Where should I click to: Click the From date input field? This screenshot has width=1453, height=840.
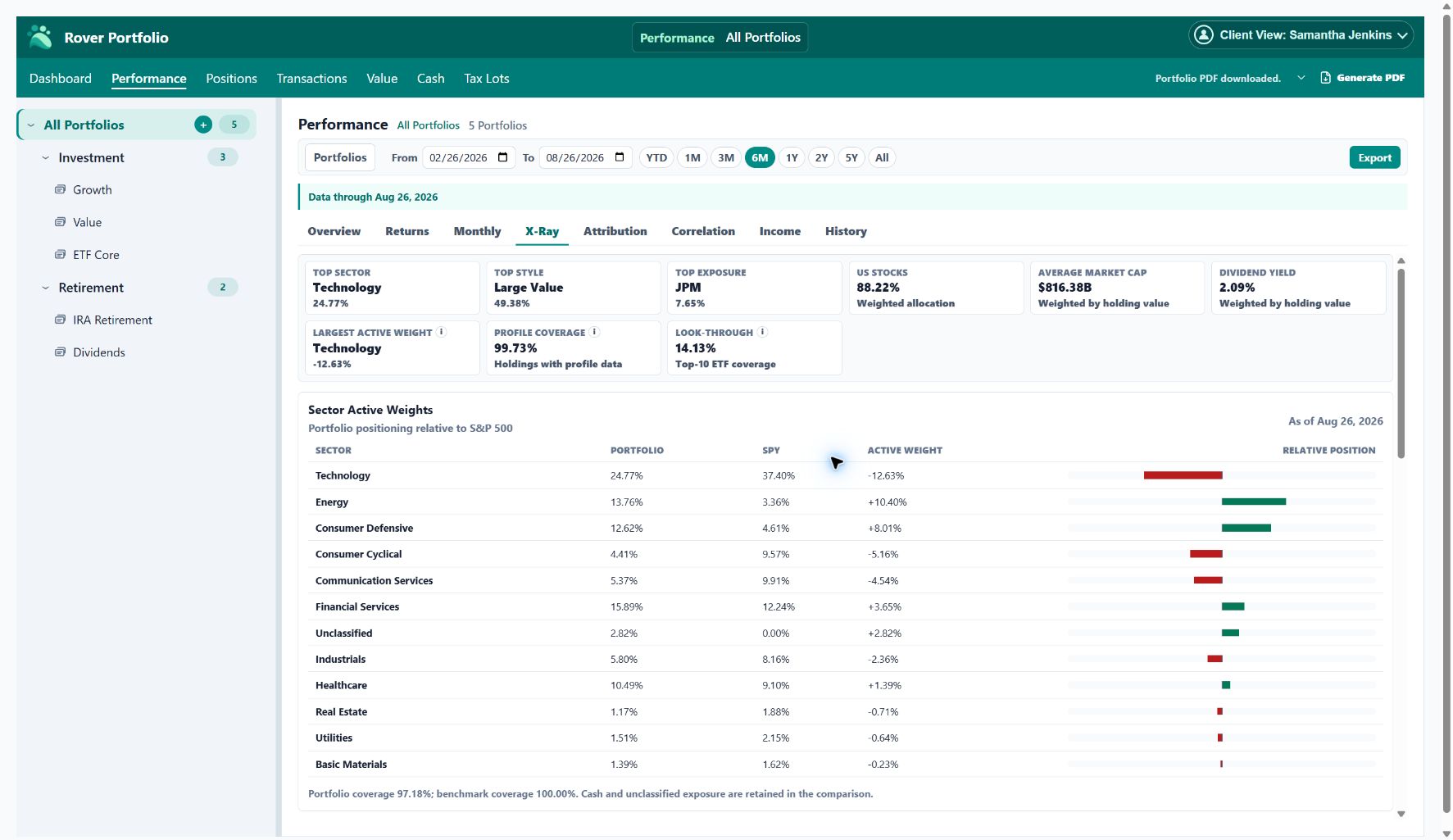coord(469,157)
